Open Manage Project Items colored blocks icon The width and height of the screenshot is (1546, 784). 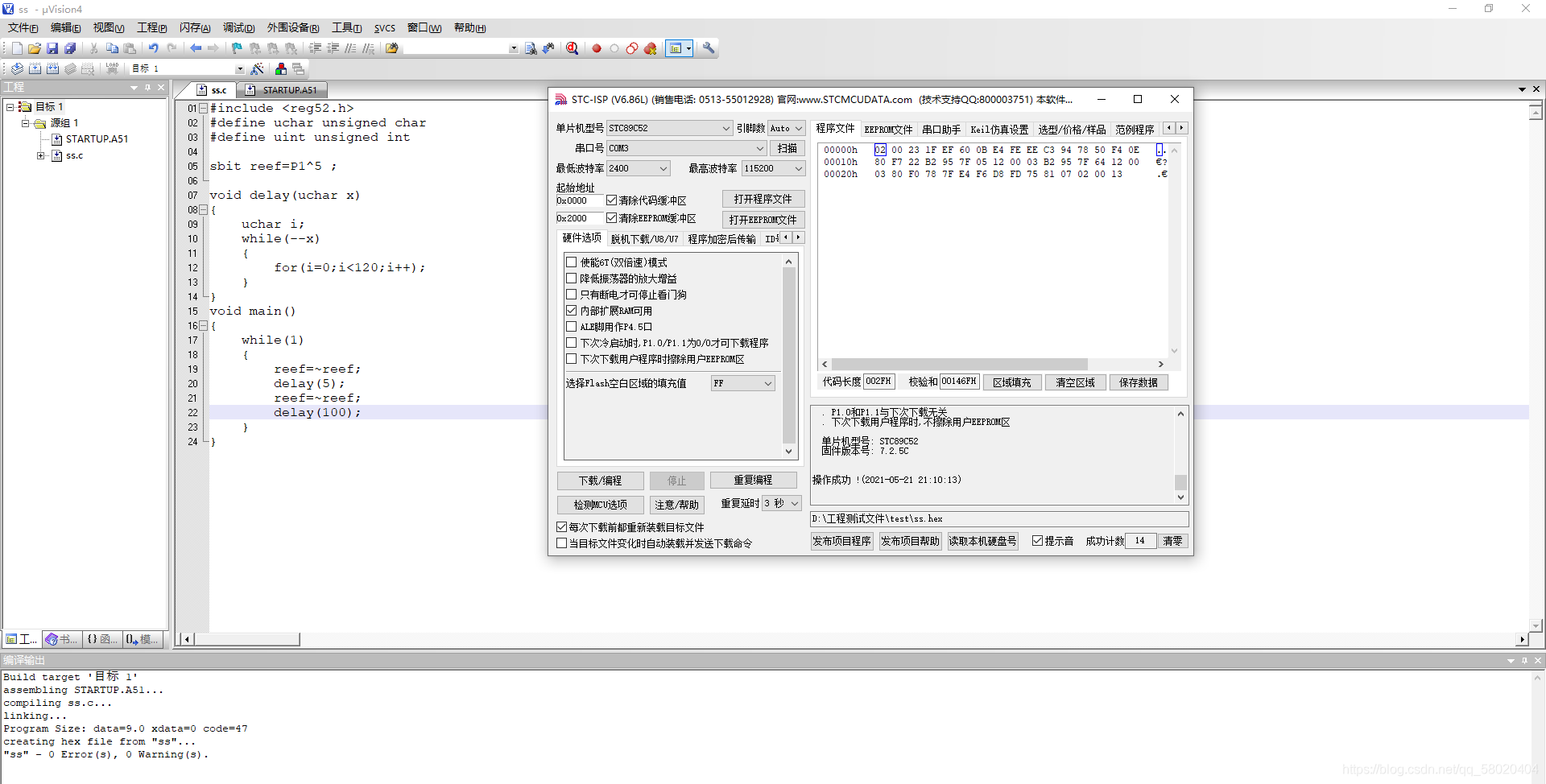coord(281,68)
